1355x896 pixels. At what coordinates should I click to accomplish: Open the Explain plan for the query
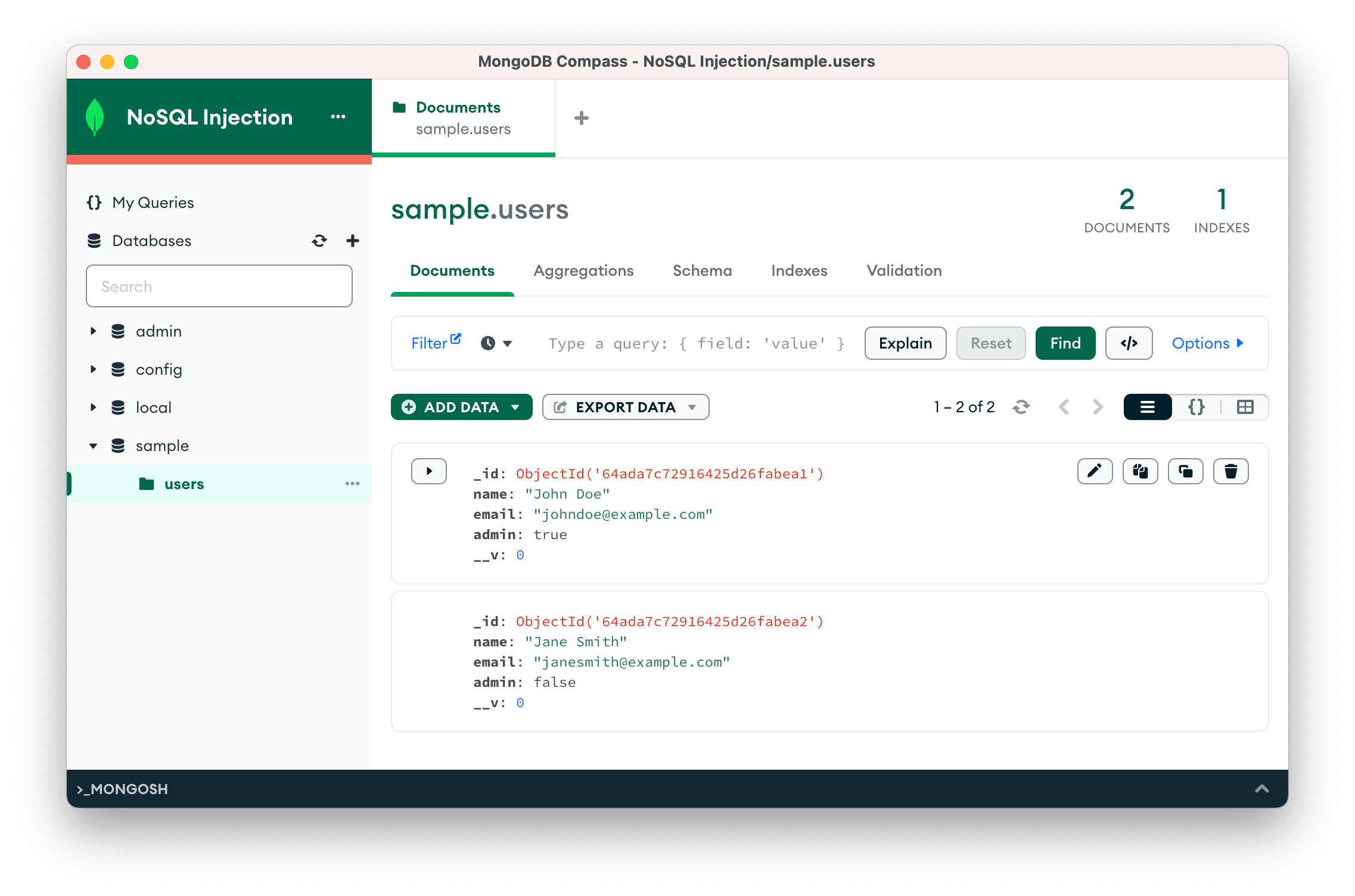[905, 343]
